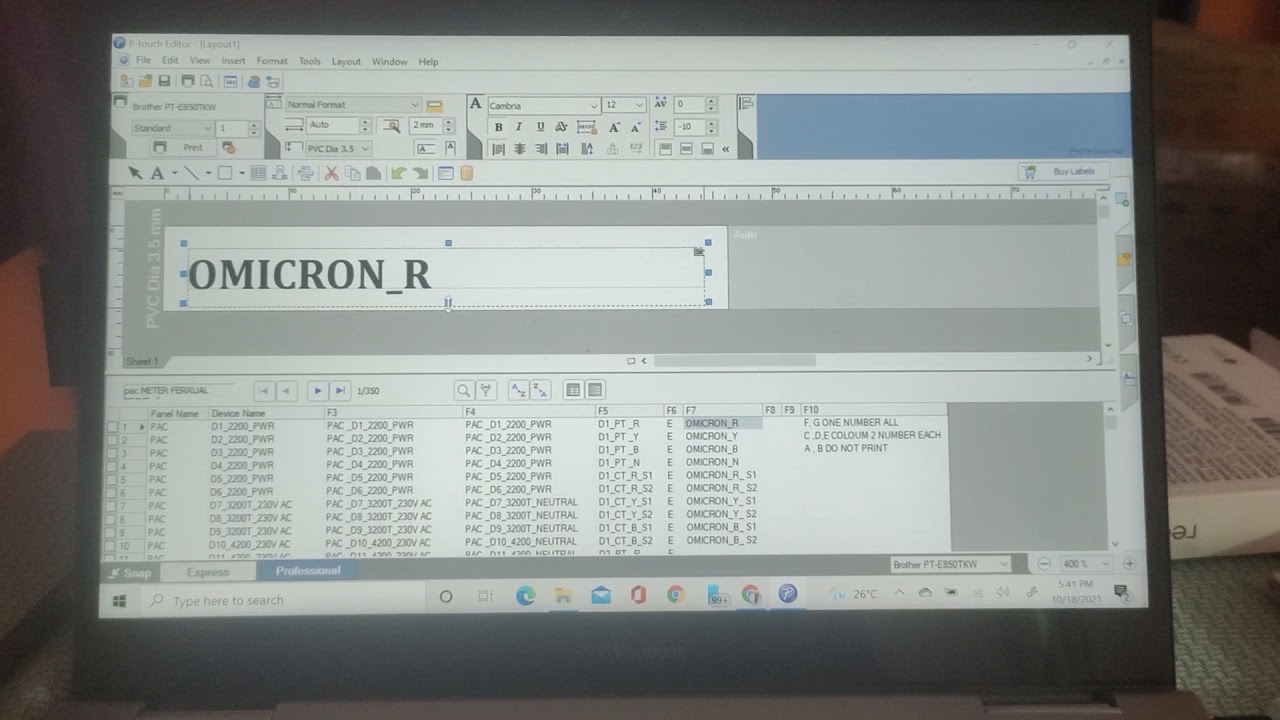The image size is (1280, 720).
Task: Click the Redo arrow icon
Action: tap(420, 173)
